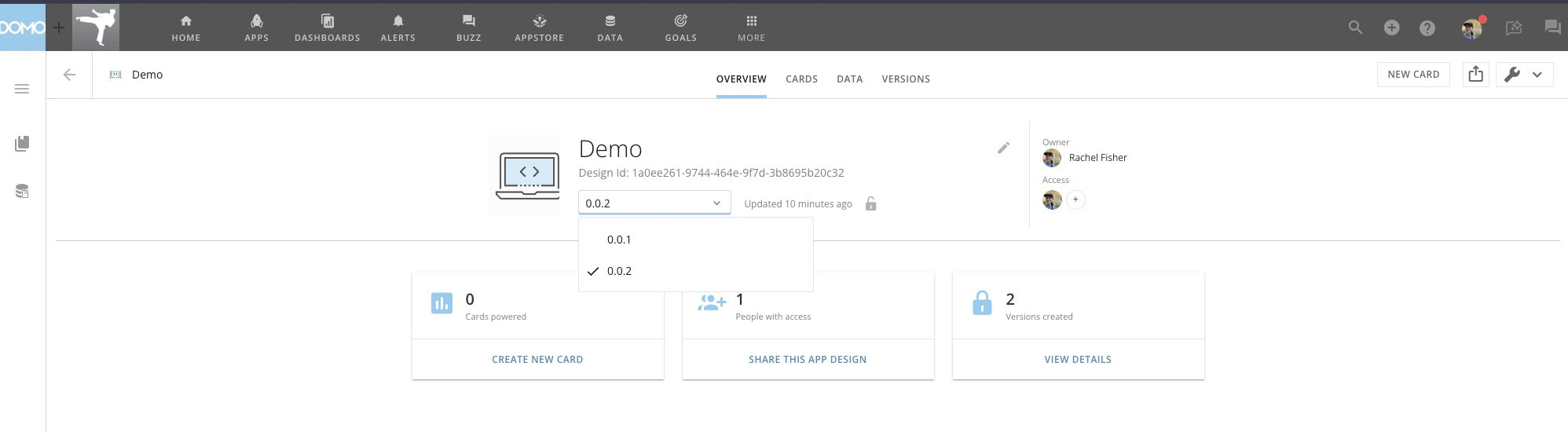Collapse the 0.0.2 version dropdown

(x=654, y=203)
